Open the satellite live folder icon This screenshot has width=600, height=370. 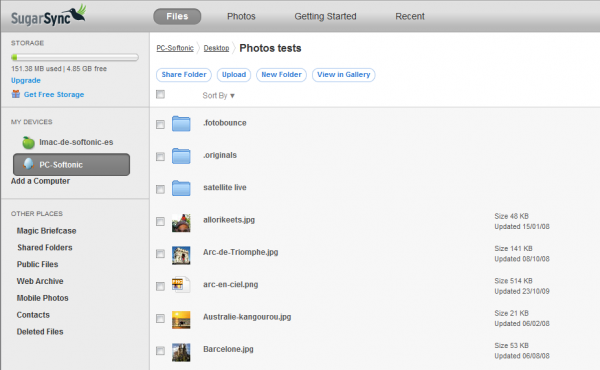point(181,188)
